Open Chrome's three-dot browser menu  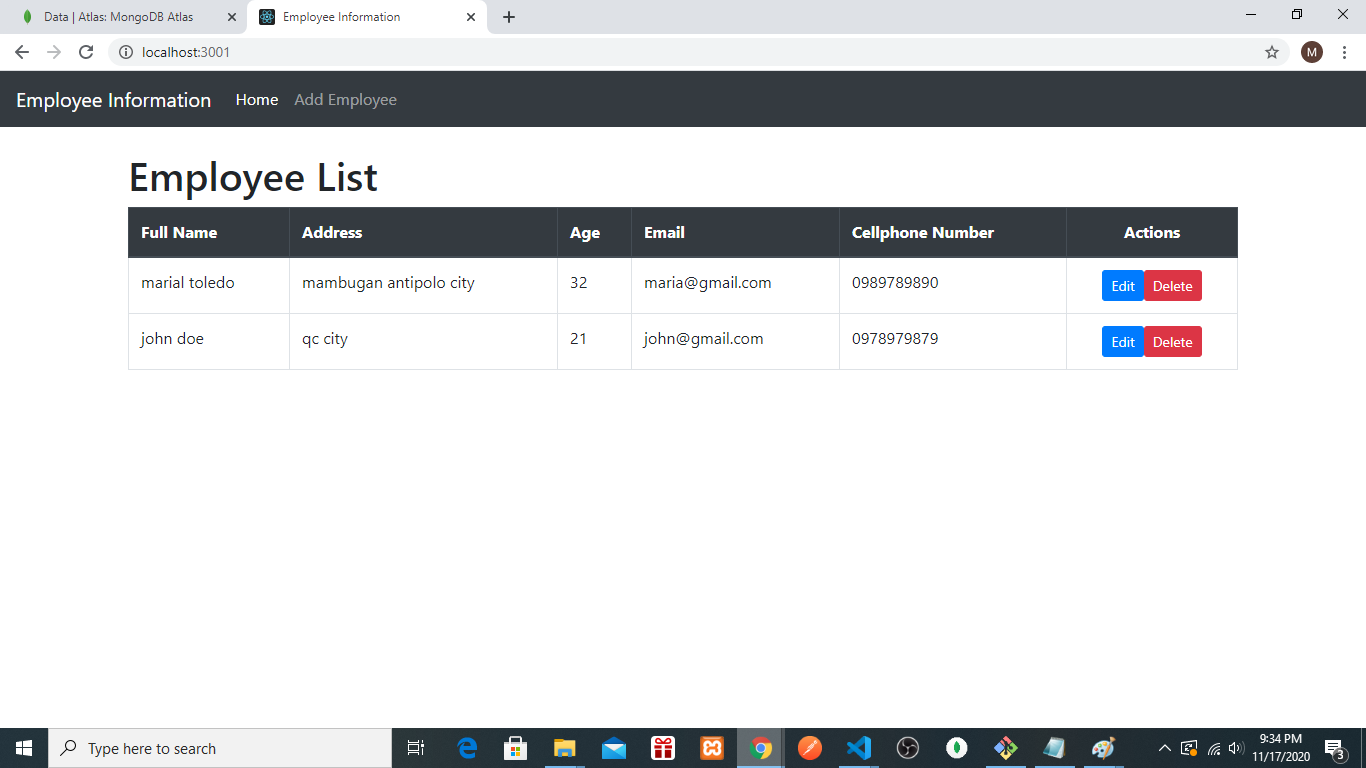(1345, 52)
